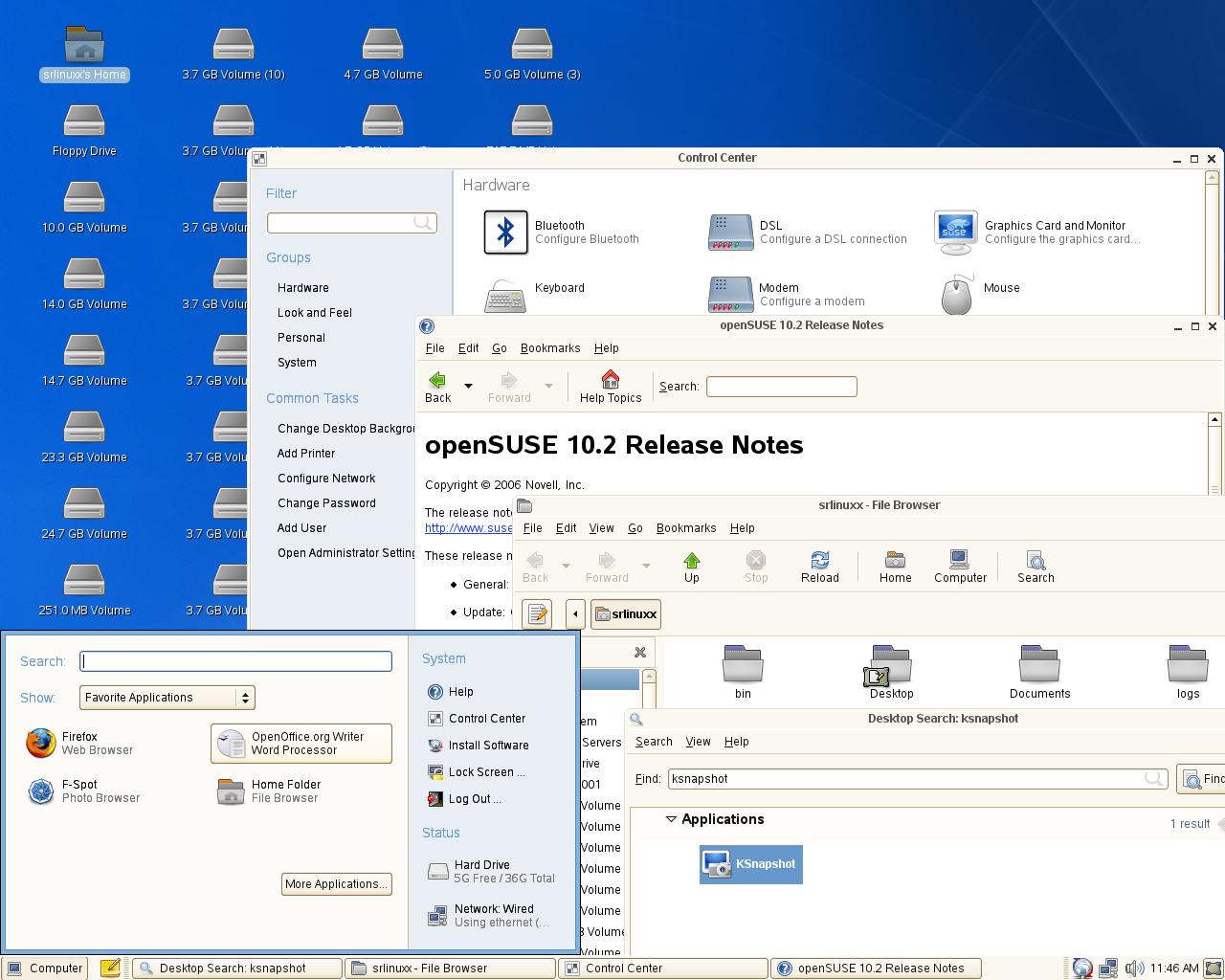Select the Desktop folder in File Browser

pyautogui.click(x=891, y=672)
